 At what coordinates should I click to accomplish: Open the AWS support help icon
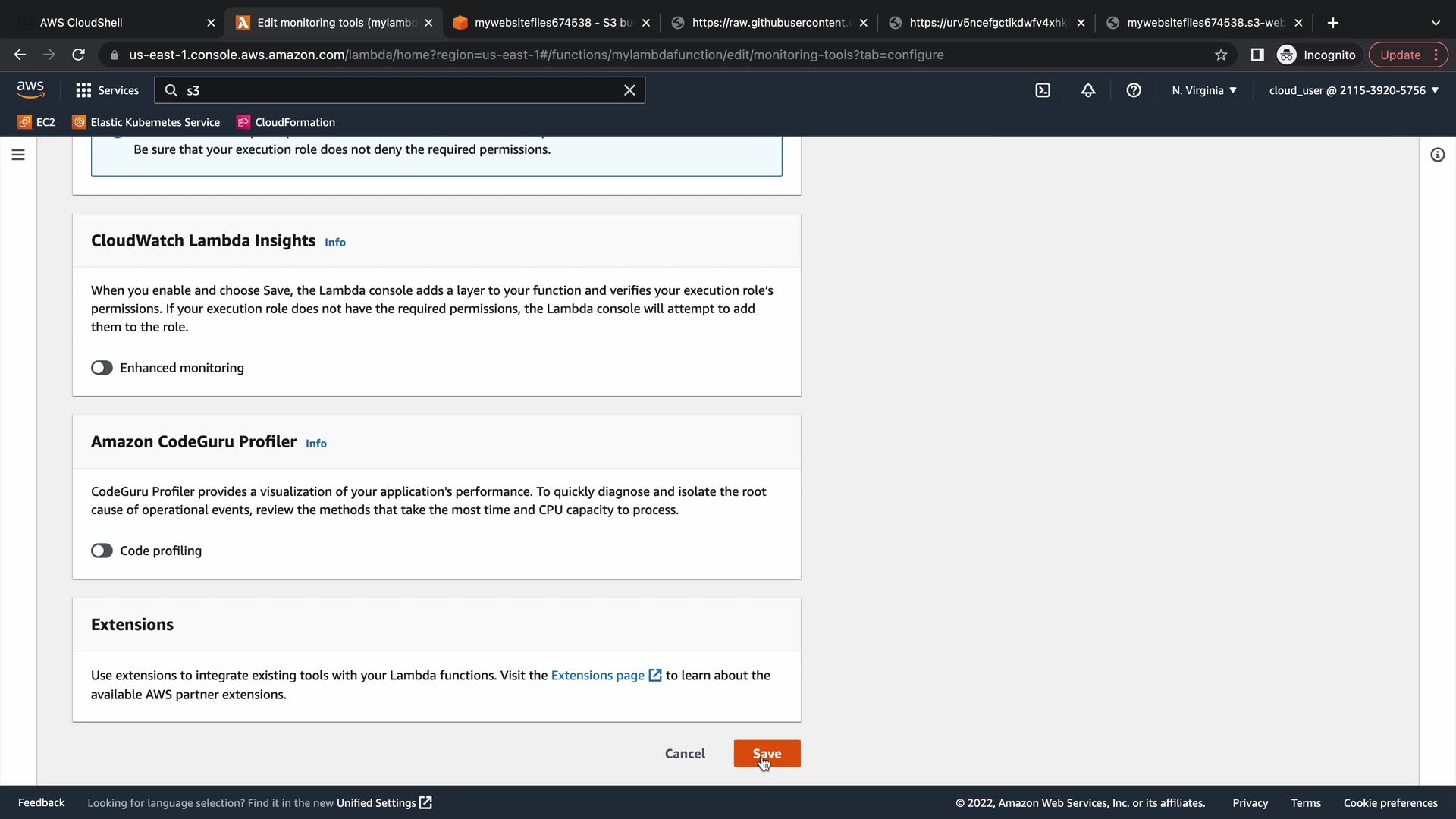point(1134,90)
